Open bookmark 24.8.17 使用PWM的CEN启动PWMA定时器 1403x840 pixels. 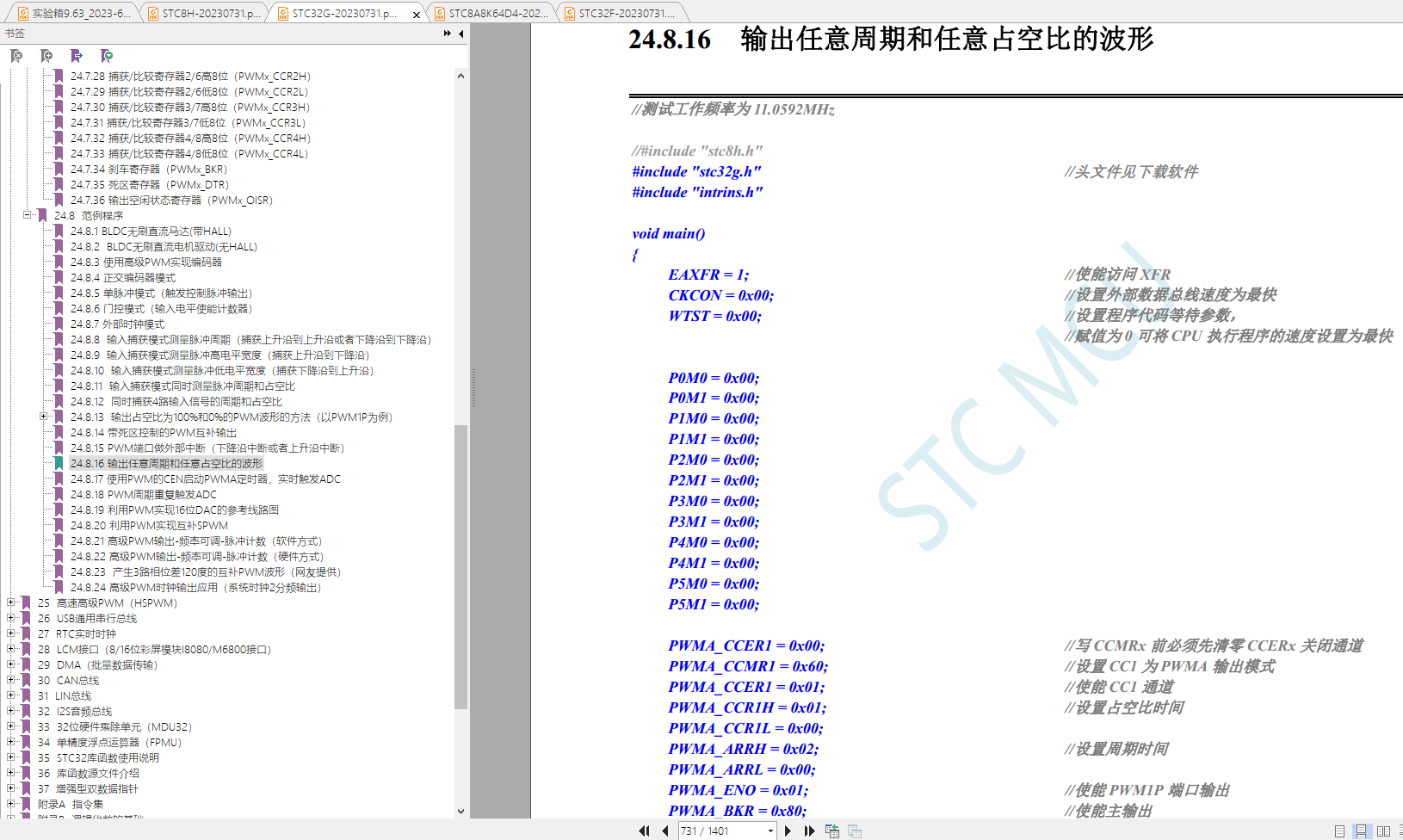coord(205,479)
